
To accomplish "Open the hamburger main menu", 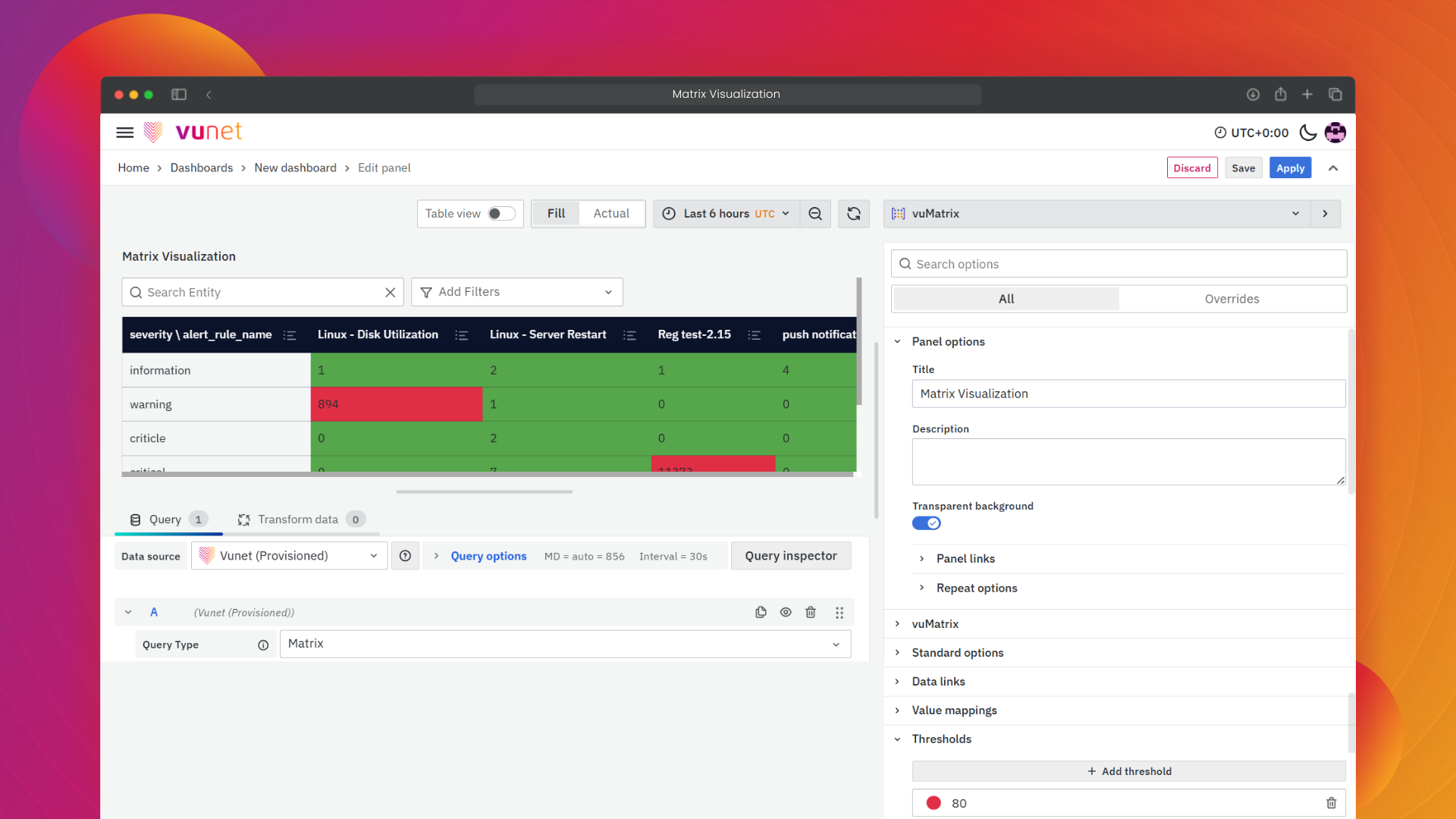I will (125, 133).
